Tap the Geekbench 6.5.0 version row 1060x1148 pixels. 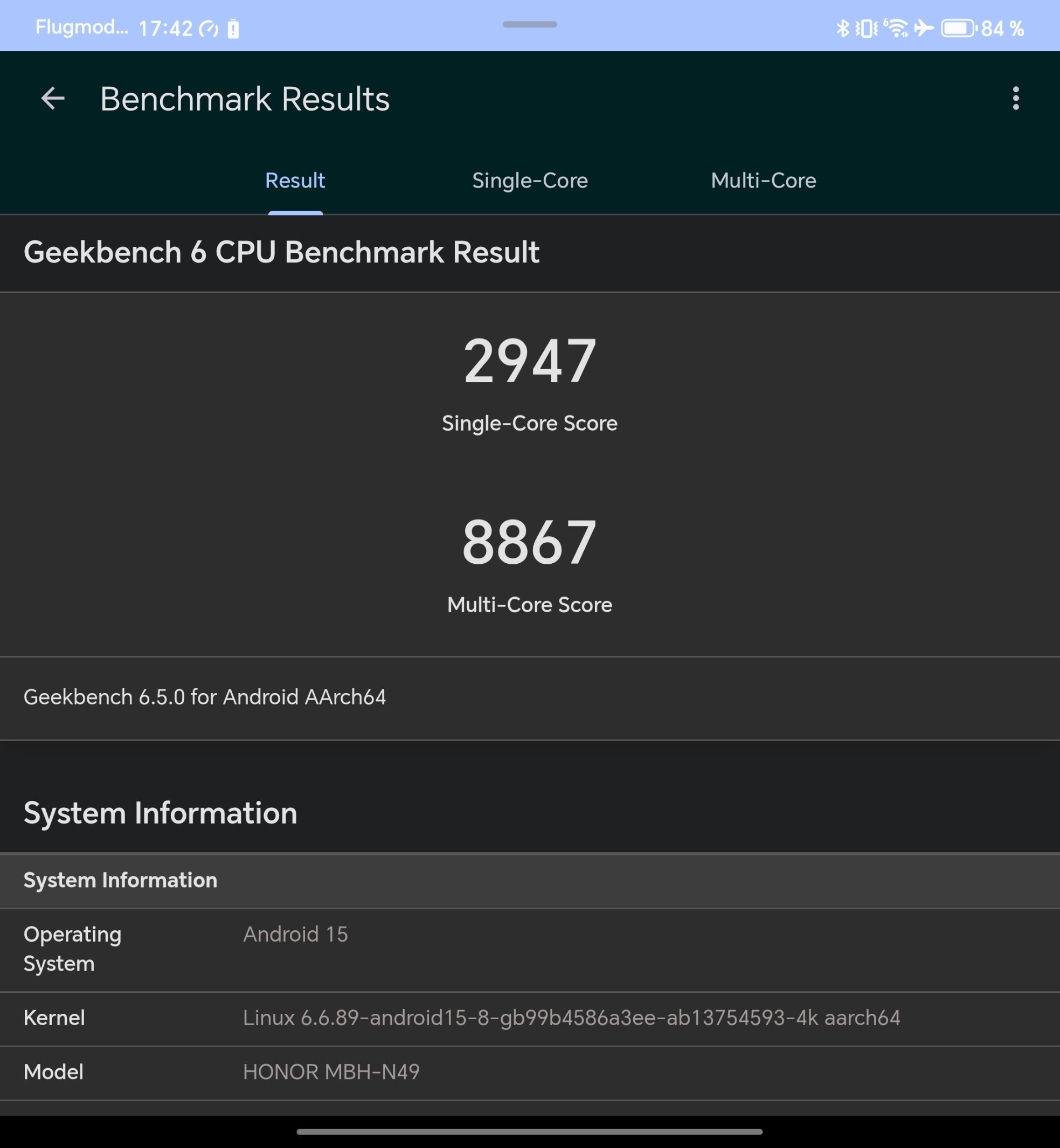point(205,697)
